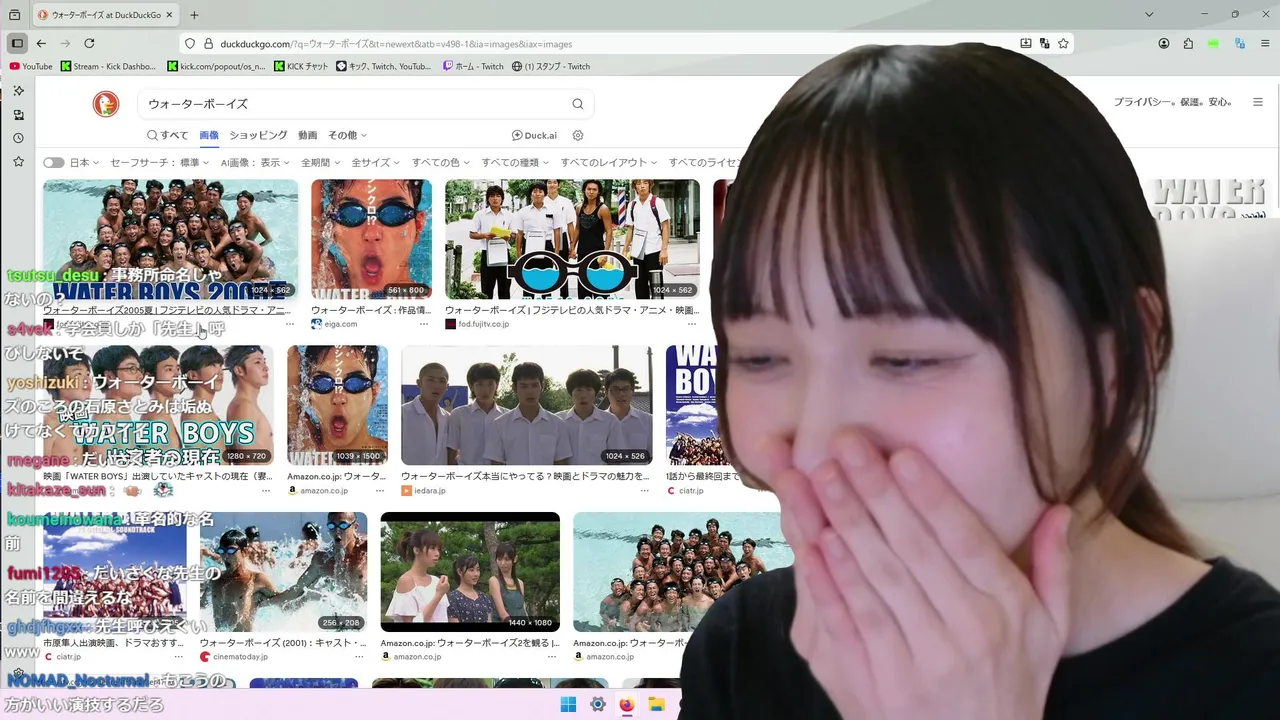Switch to the ショッピング tab
This screenshot has width=1280, height=720.
(258, 135)
